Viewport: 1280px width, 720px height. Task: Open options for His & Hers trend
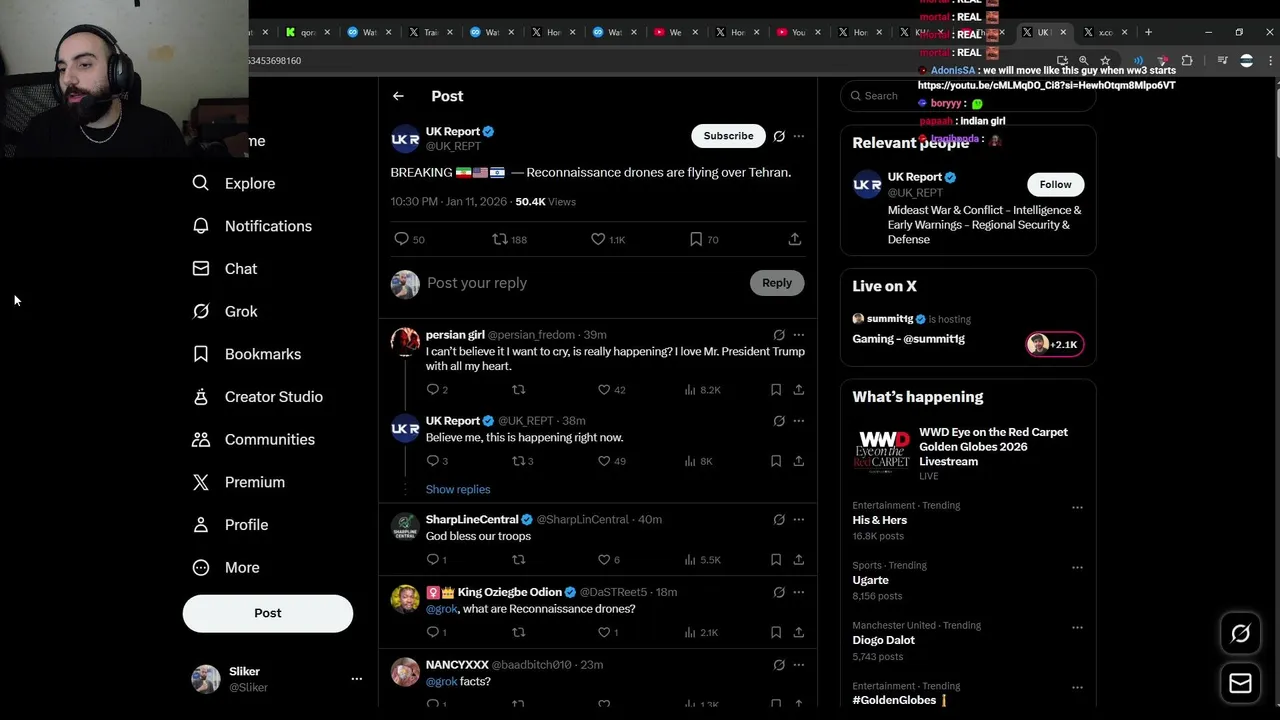click(1077, 507)
